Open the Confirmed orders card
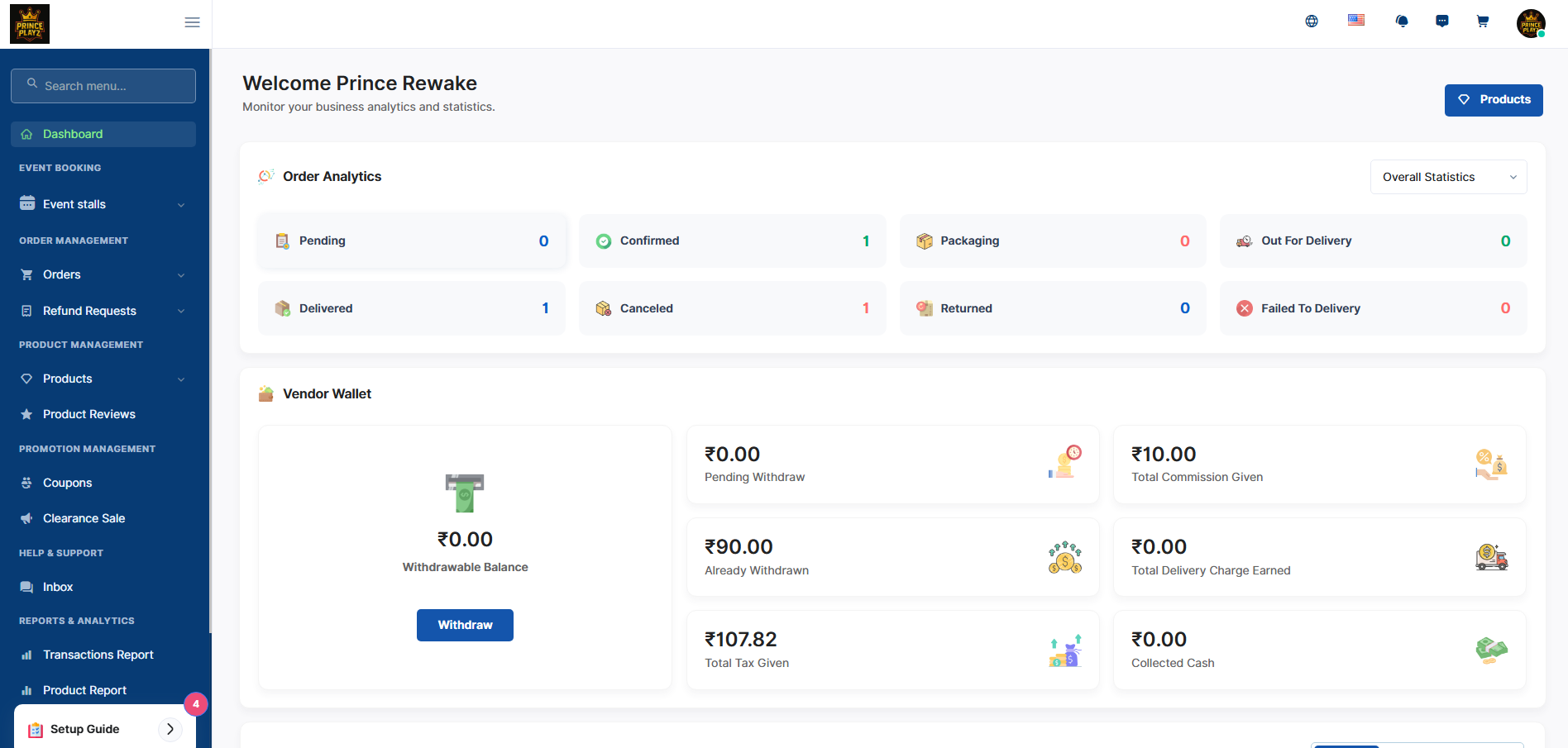This screenshot has width=1568, height=748. coord(732,241)
